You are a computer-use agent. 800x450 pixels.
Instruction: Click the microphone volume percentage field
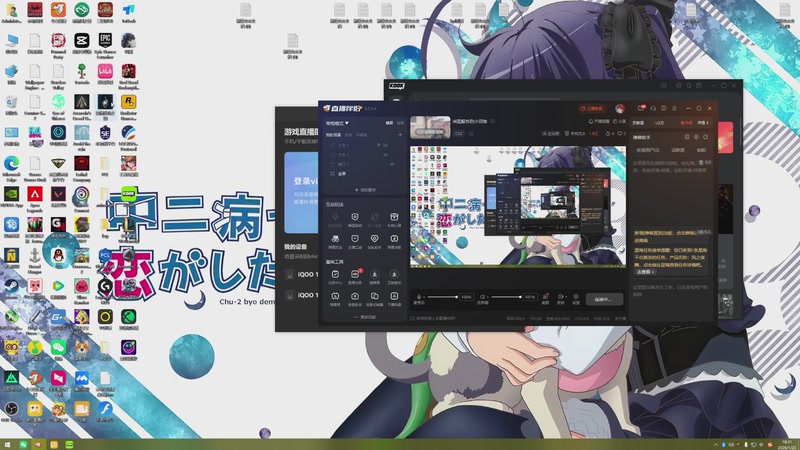(x=466, y=297)
